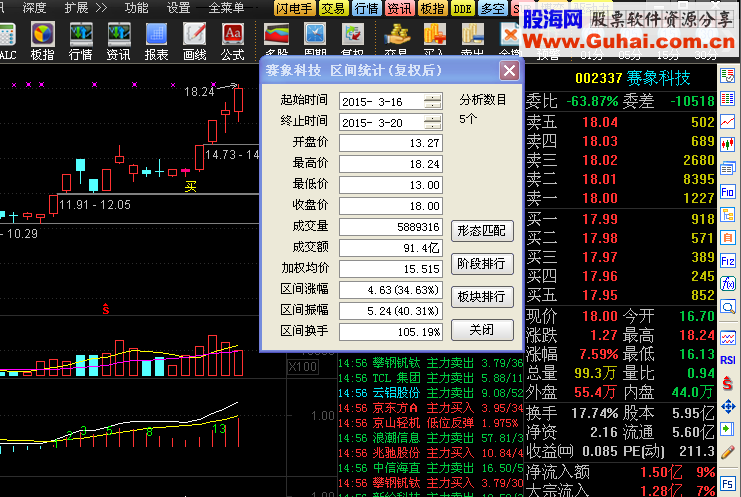The image size is (741, 497).
Task: Switch to the DDE tab
Action: [462, 9]
